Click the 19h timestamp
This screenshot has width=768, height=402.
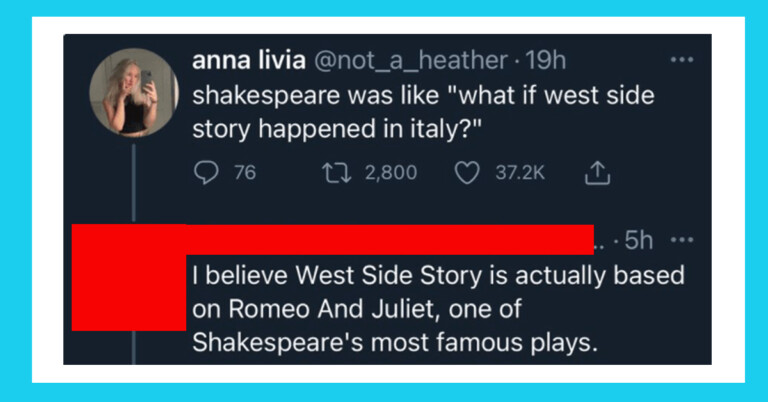(545, 60)
